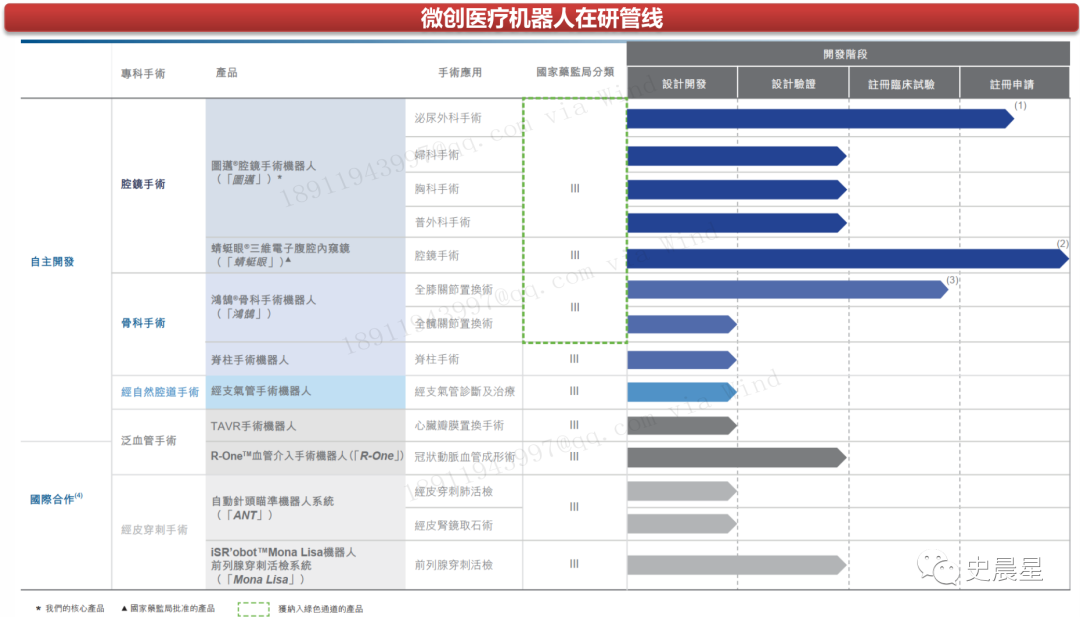Click the 國家藥監局分類 column header
Image resolution: width=1080 pixels, height=617 pixels.
pos(575,72)
